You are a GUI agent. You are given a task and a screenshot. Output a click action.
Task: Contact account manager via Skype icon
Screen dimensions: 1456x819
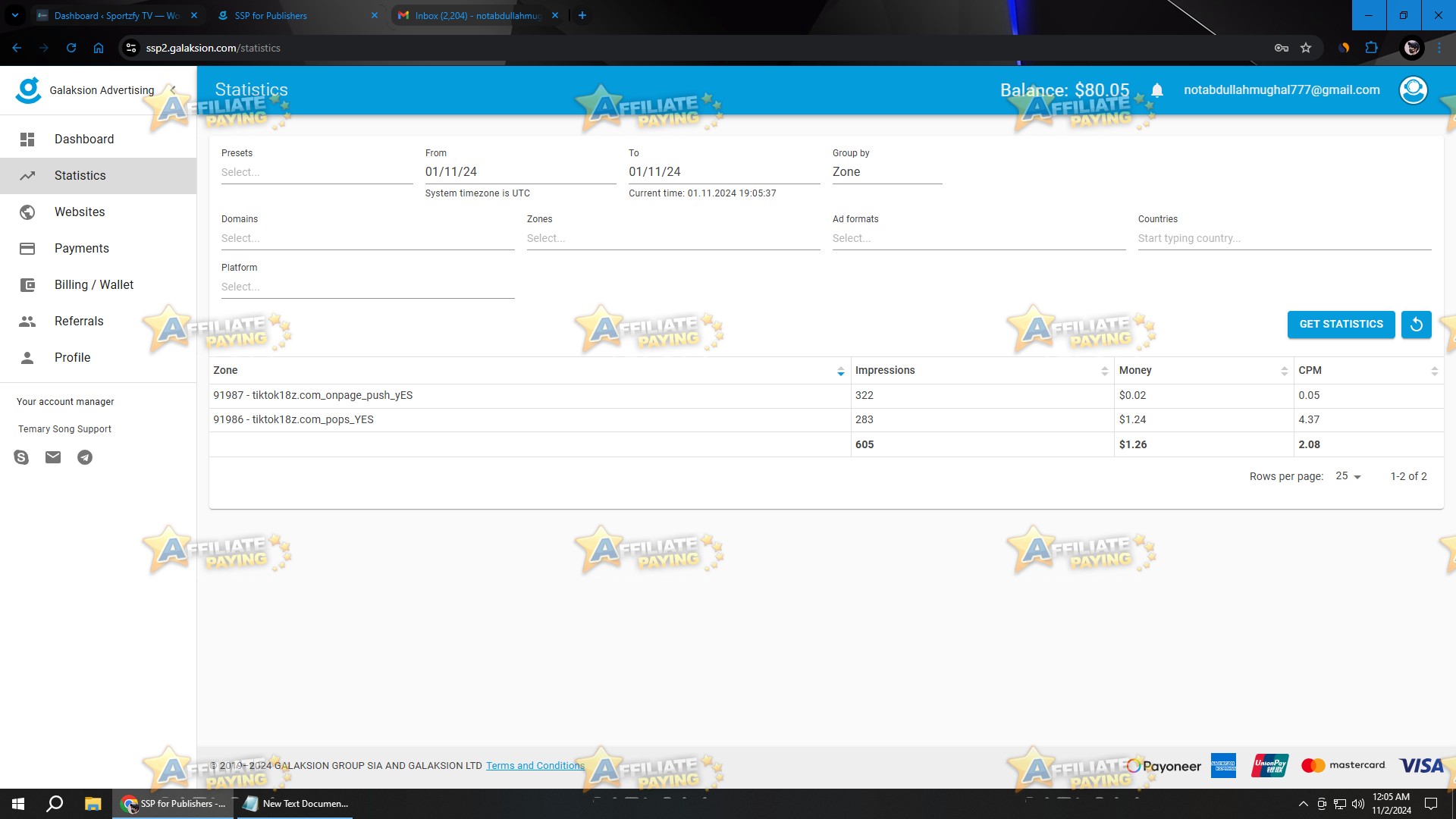coord(21,457)
